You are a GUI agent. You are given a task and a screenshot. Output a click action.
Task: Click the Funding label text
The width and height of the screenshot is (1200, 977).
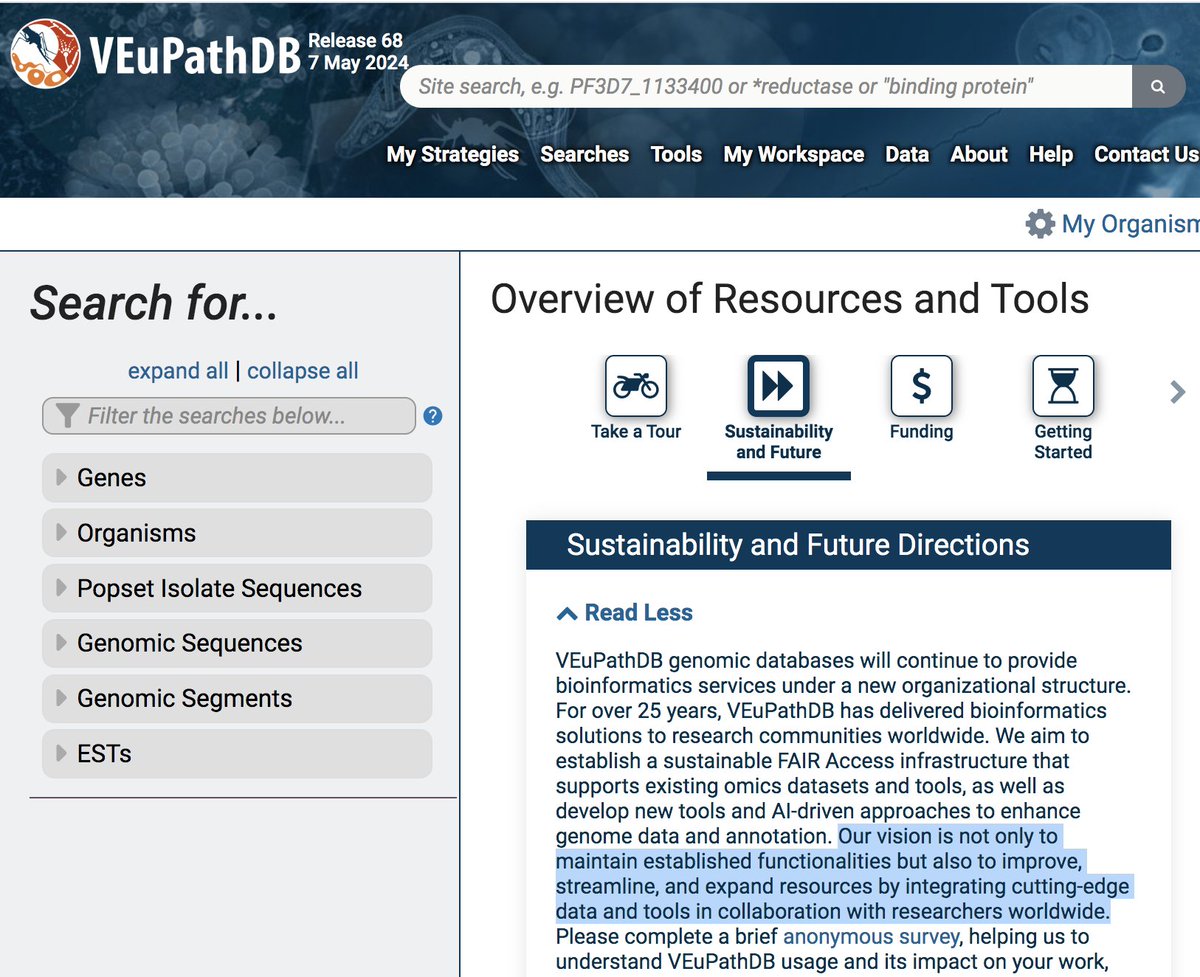pyautogui.click(x=921, y=432)
